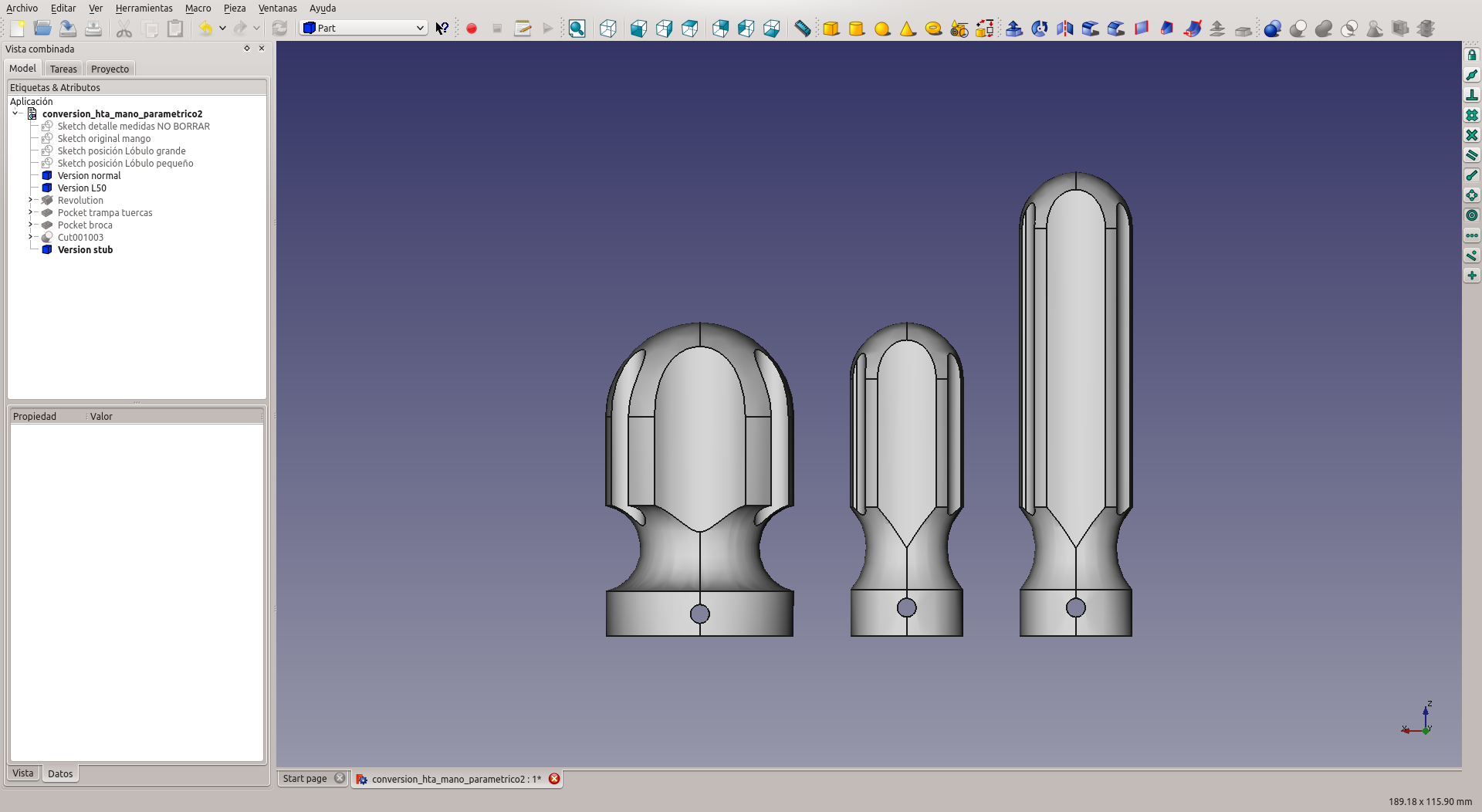1482x812 pixels.
Task: Open the undo history dropdown arrow
Action: pos(222,29)
